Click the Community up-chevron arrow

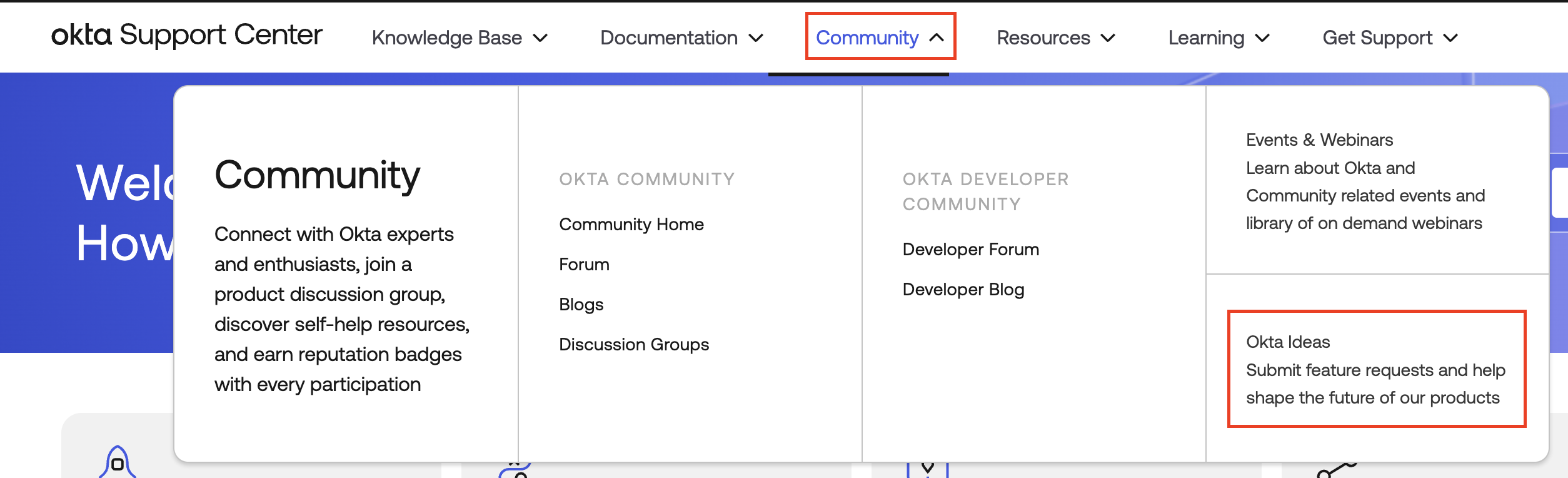[937, 38]
